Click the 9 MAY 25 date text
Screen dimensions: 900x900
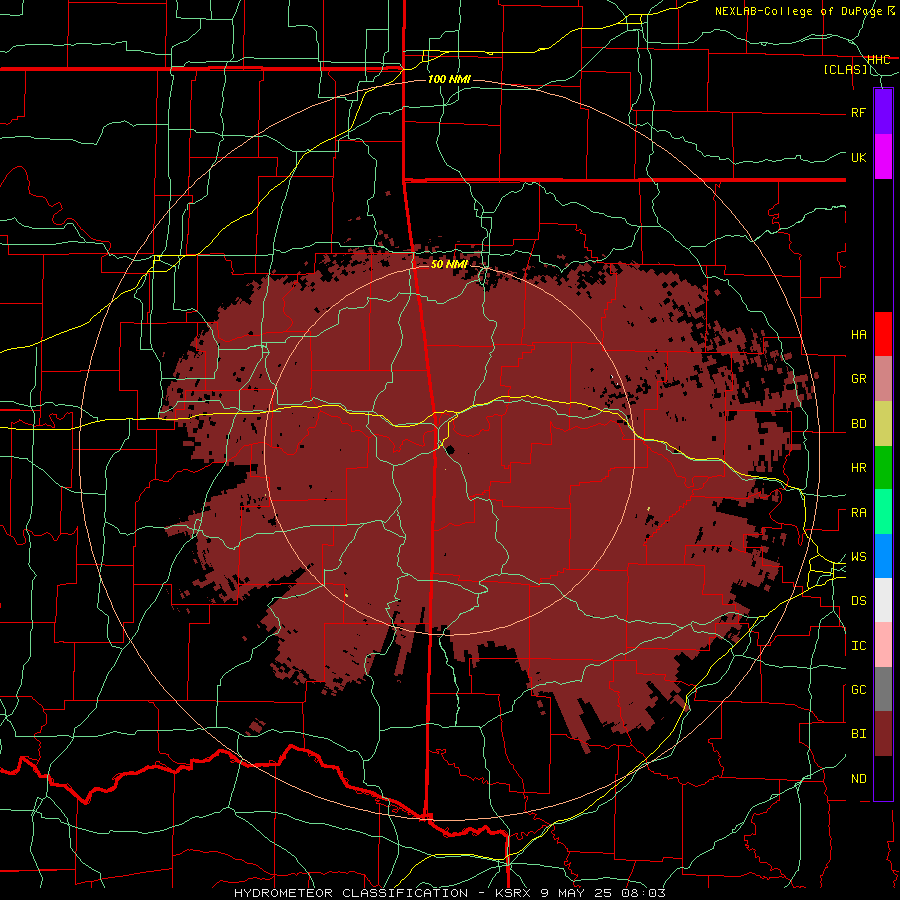coord(577,893)
